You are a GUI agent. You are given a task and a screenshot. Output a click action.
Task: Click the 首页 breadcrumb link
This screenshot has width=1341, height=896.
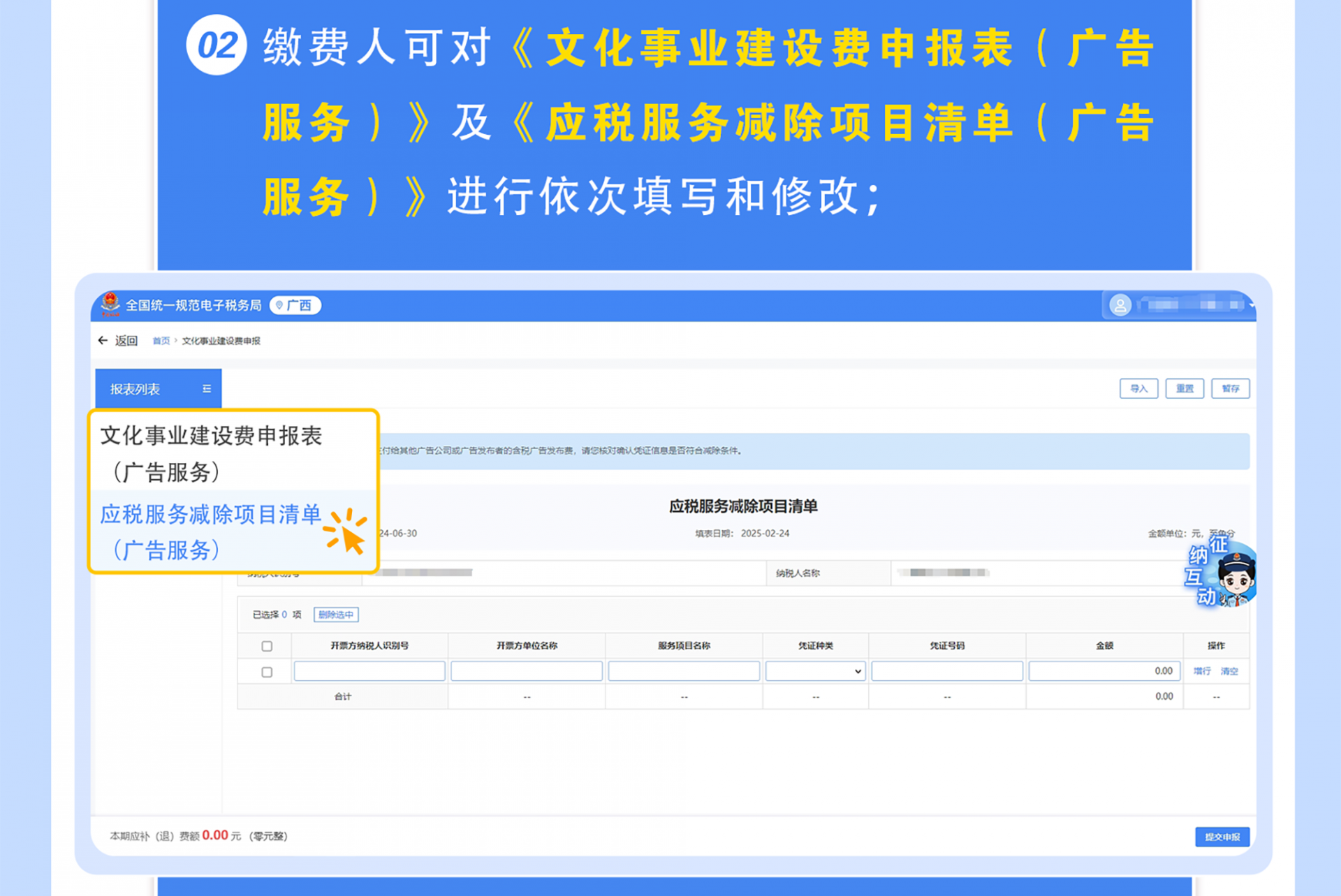point(161,341)
